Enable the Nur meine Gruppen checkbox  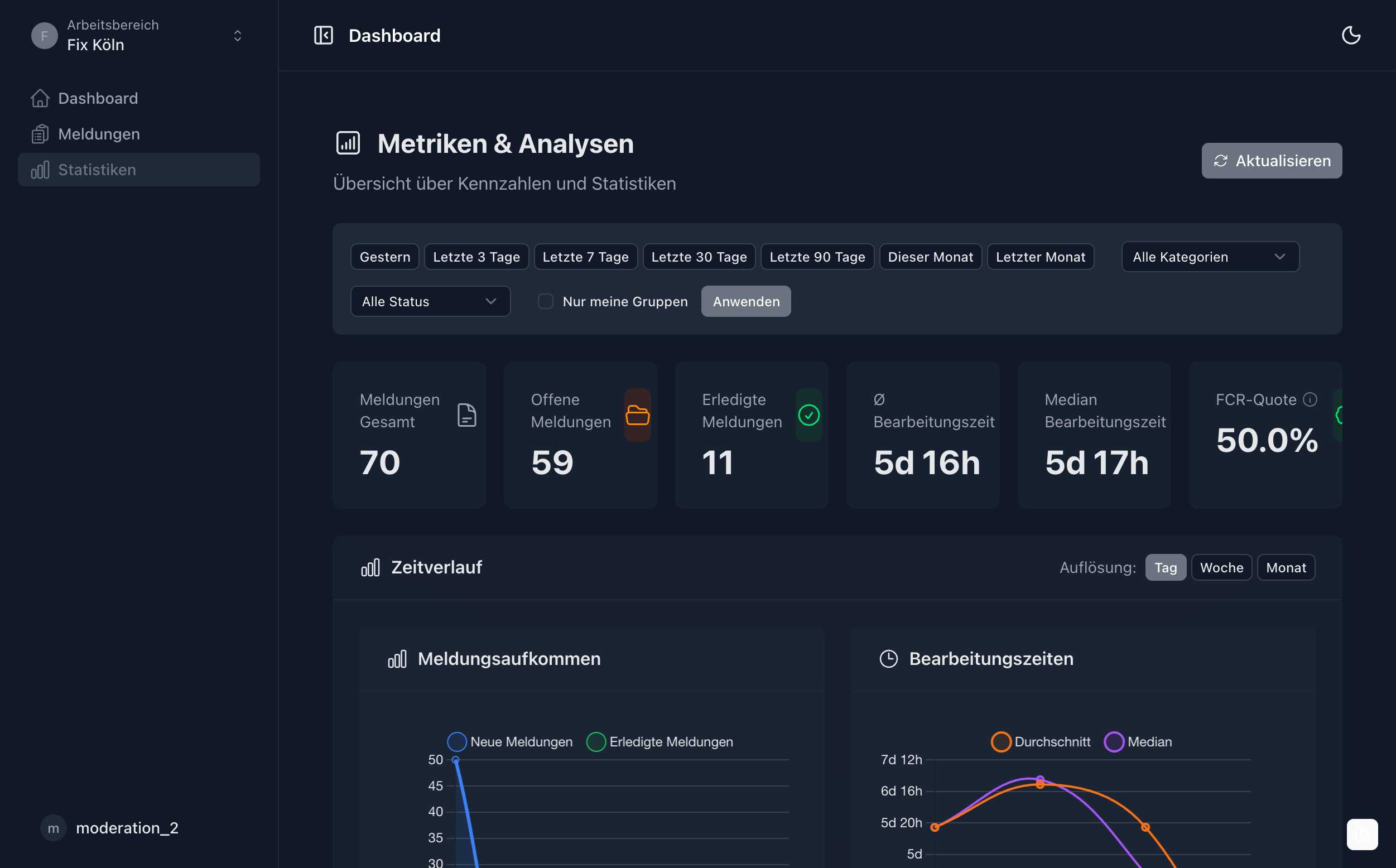545,301
